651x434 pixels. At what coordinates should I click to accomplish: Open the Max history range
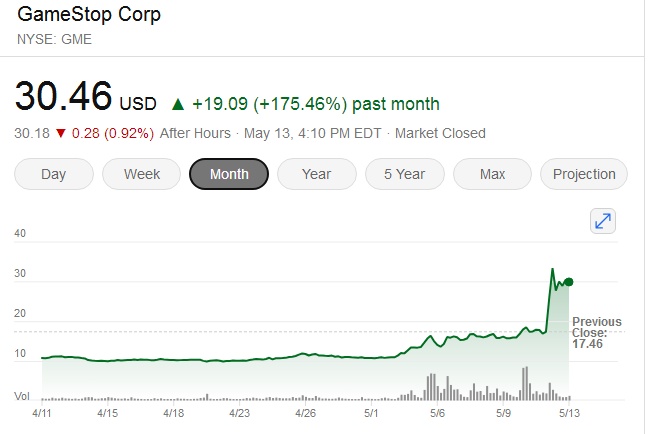tap(492, 174)
